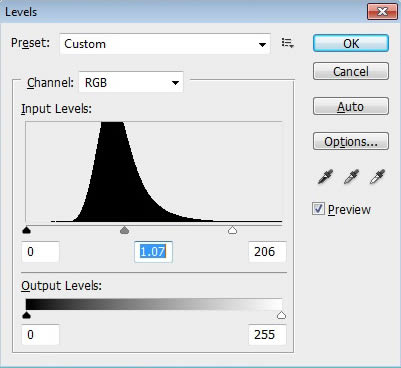The image size is (401, 368).
Task: Open the Channel dropdown showing RGB
Action: click(x=131, y=82)
